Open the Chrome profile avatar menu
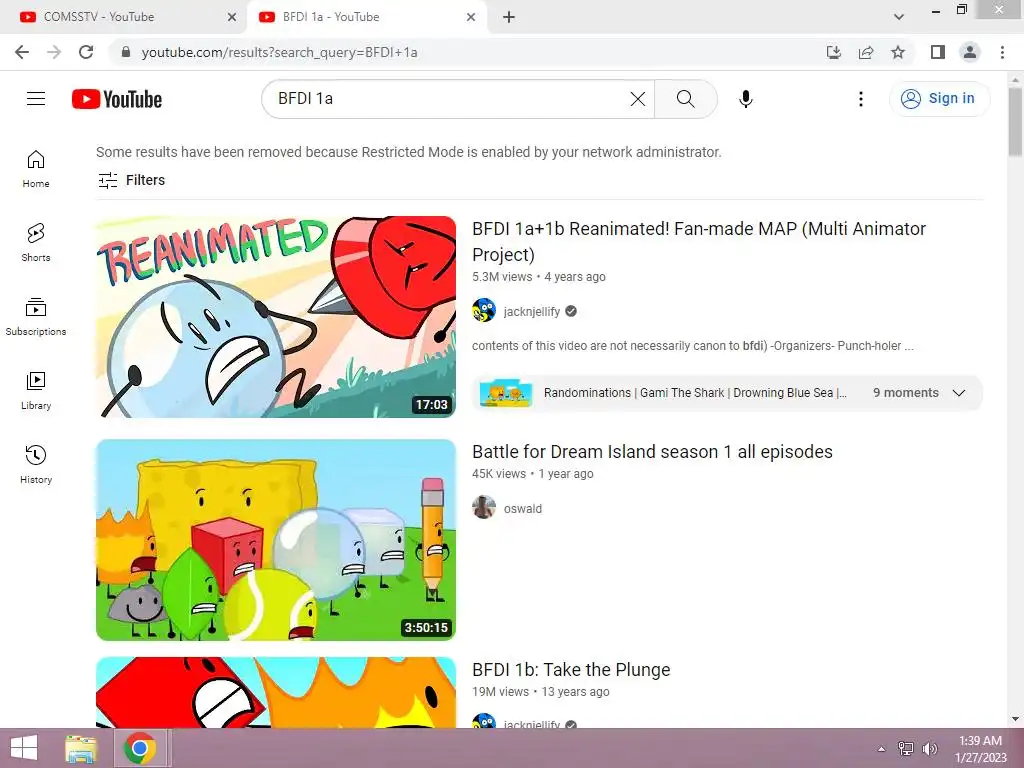Image resolution: width=1024 pixels, height=768 pixels. point(970,52)
